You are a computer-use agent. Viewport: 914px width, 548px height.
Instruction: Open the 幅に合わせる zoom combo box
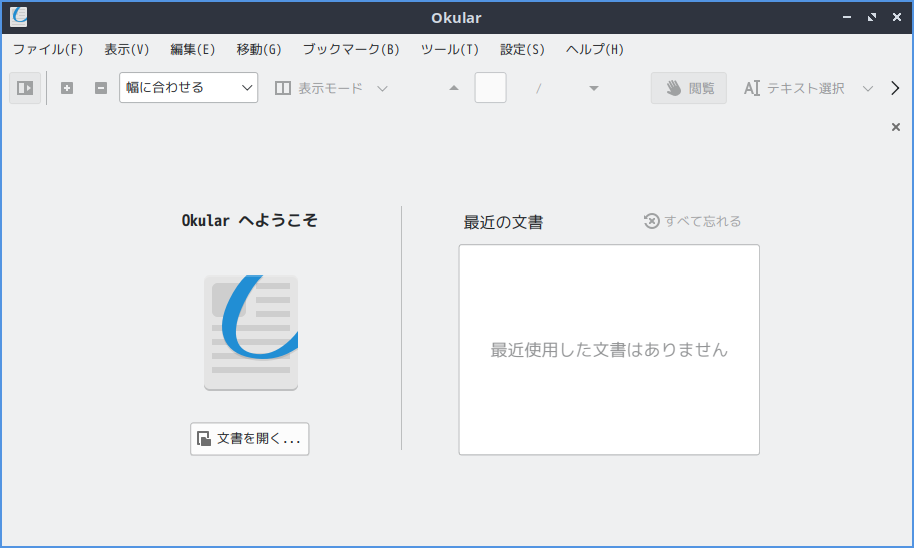(188, 87)
